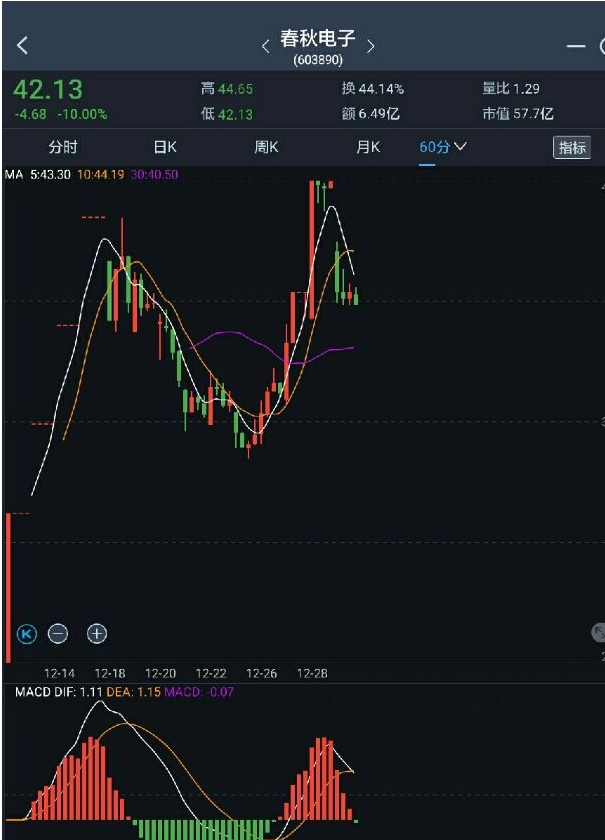
Task: Click the turnover rate 44.14%
Action: click(380, 88)
